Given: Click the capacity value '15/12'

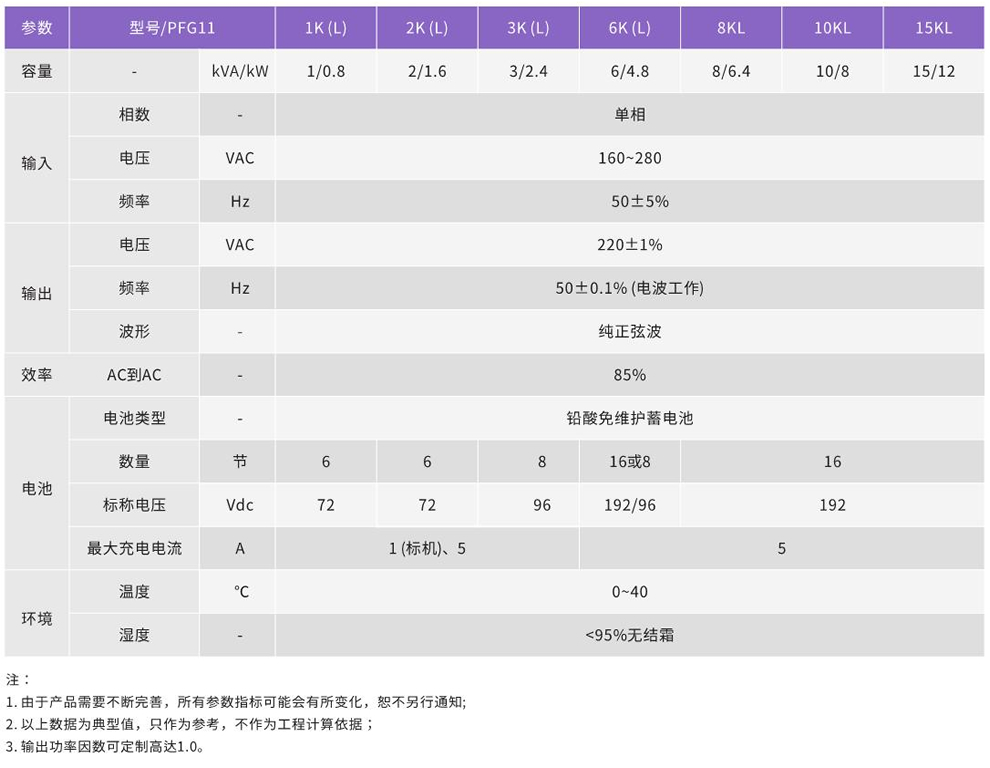Looking at the screenshot, I should 934,71.
